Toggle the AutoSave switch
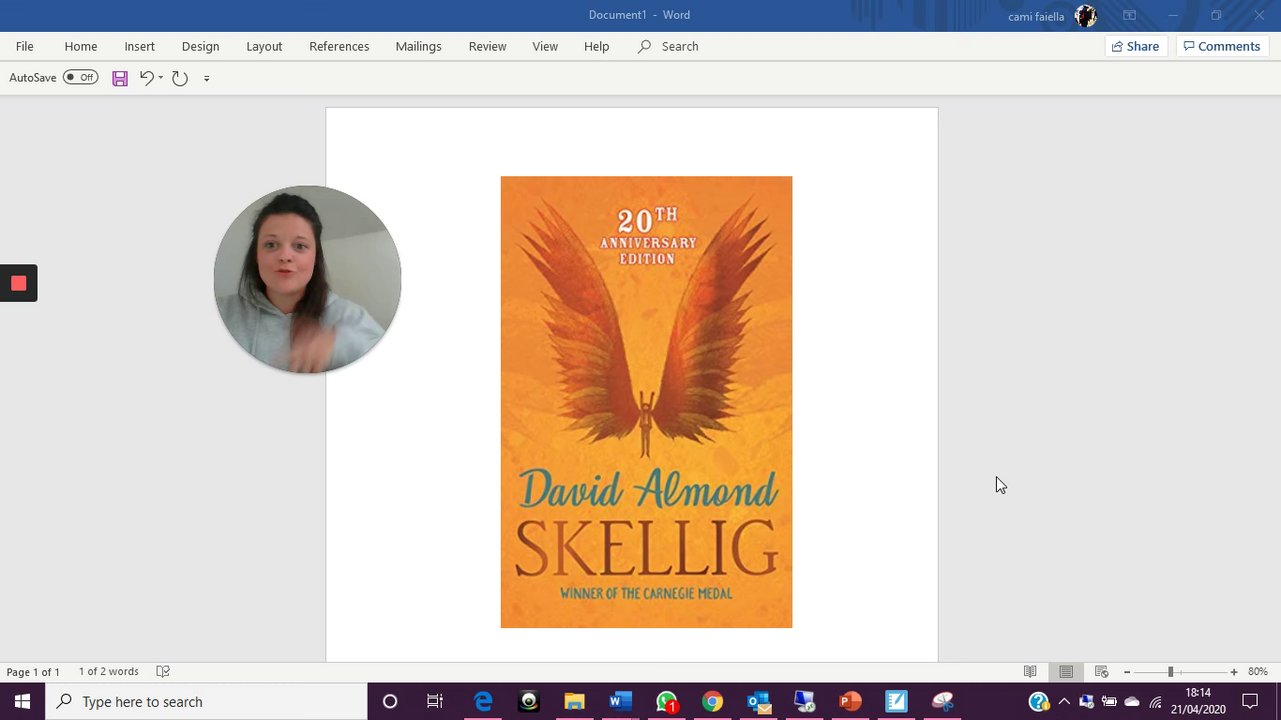This screenshot has height=720, width=1281. (x=80, y=77)
